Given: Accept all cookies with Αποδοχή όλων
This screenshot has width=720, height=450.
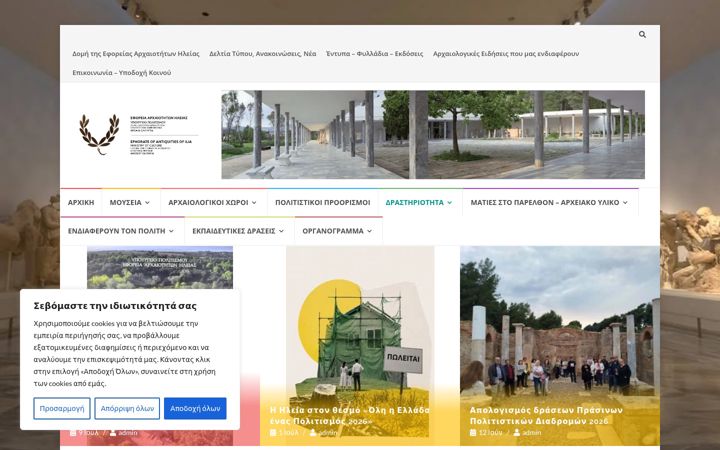Looking at the screenshot, I should 195,408.
